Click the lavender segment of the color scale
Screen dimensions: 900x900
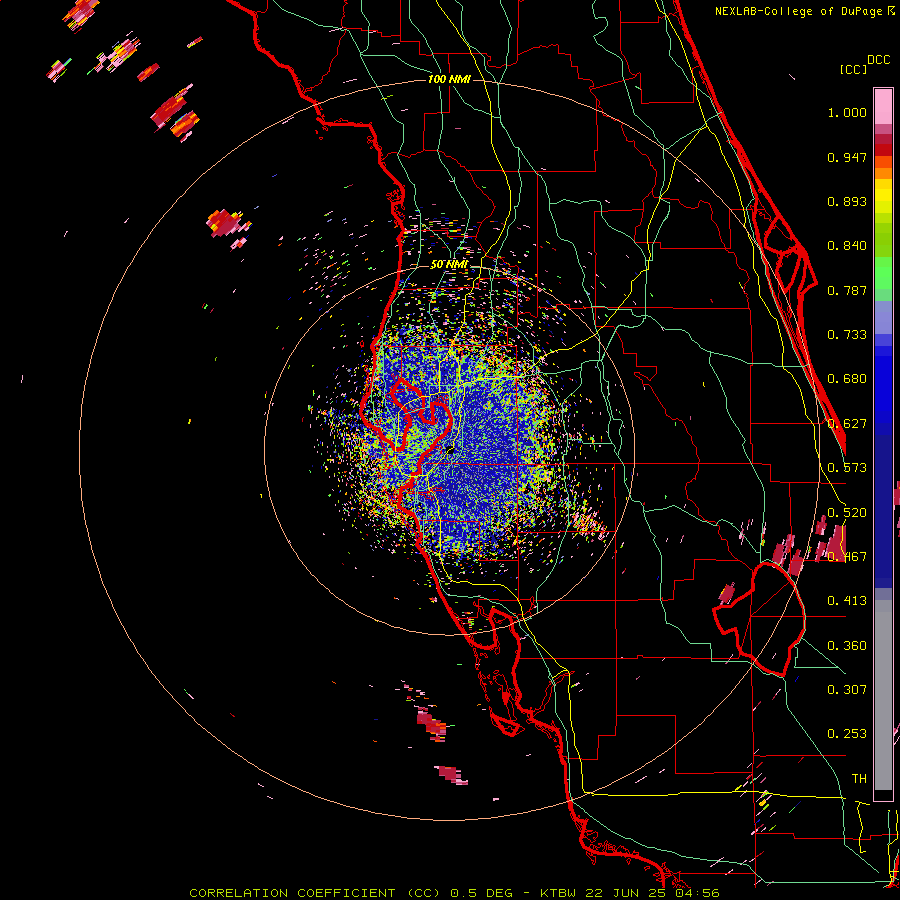click(883, 317)
